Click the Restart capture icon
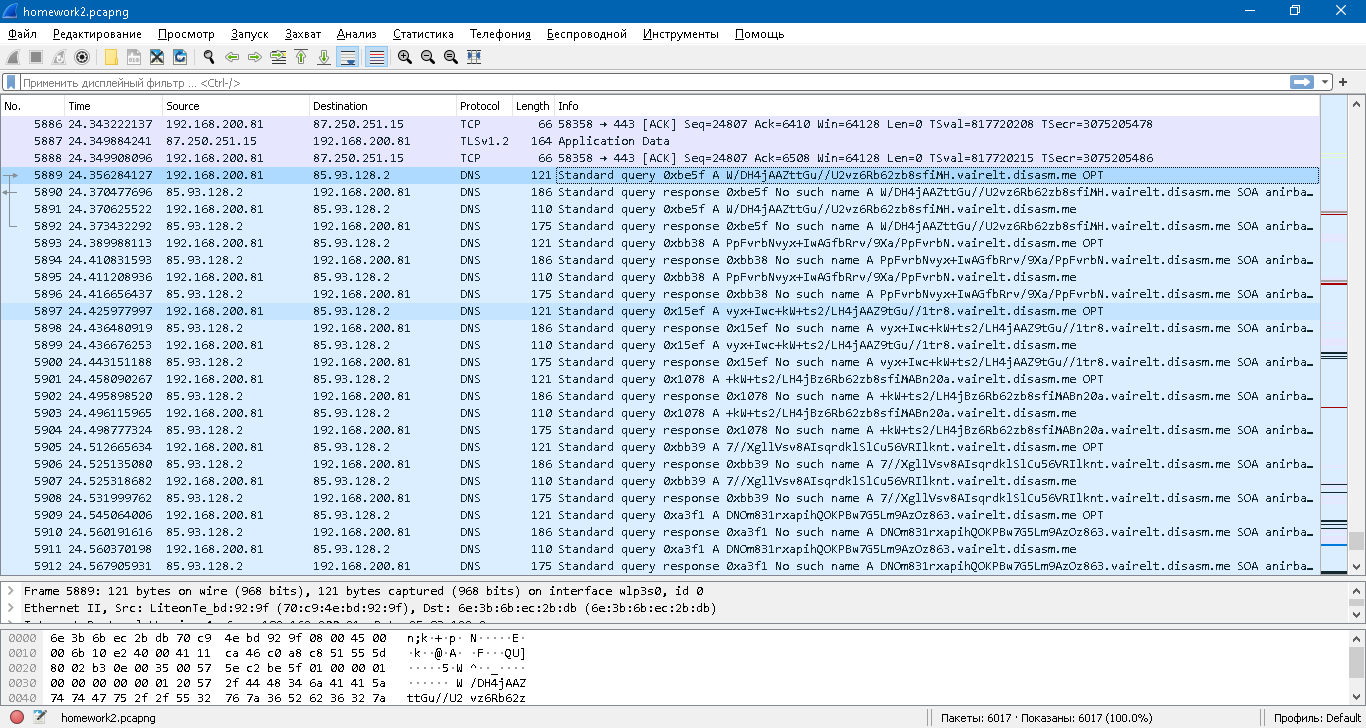1366x728 pixels. coord(59,57)
